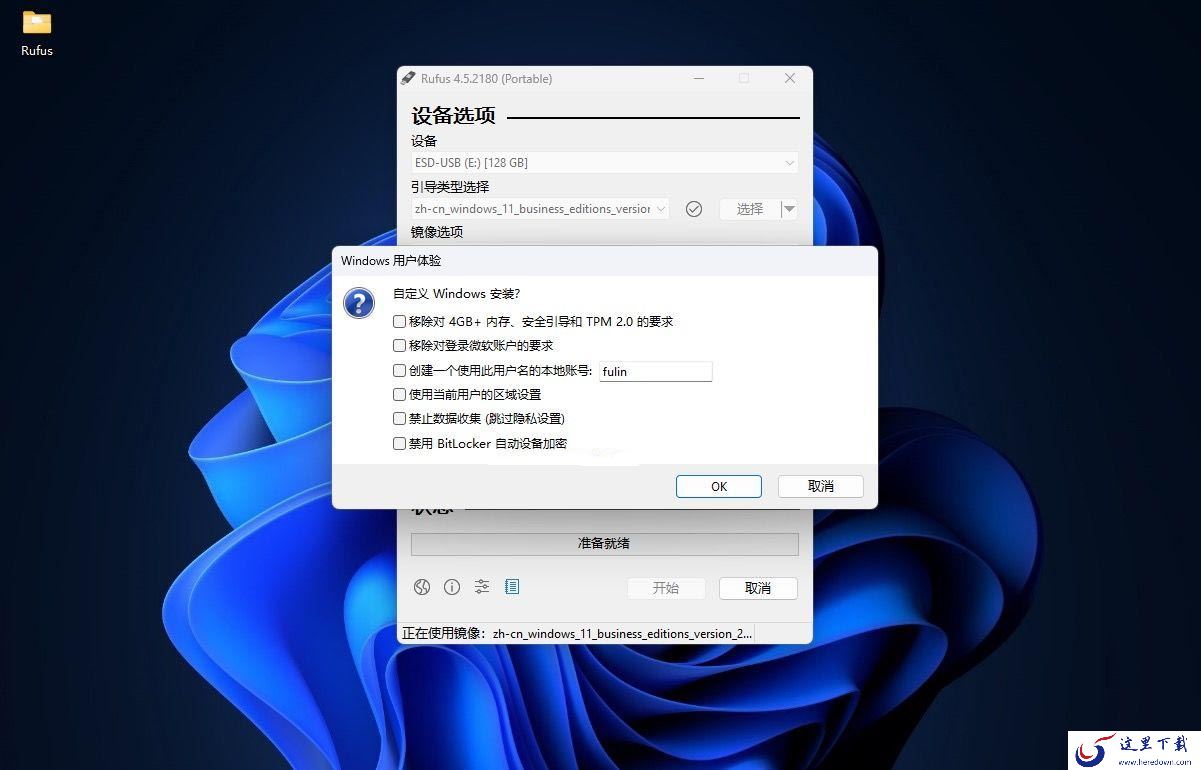
Task: Open the arrow next to 选择 button
Action: tap(789, 209)
